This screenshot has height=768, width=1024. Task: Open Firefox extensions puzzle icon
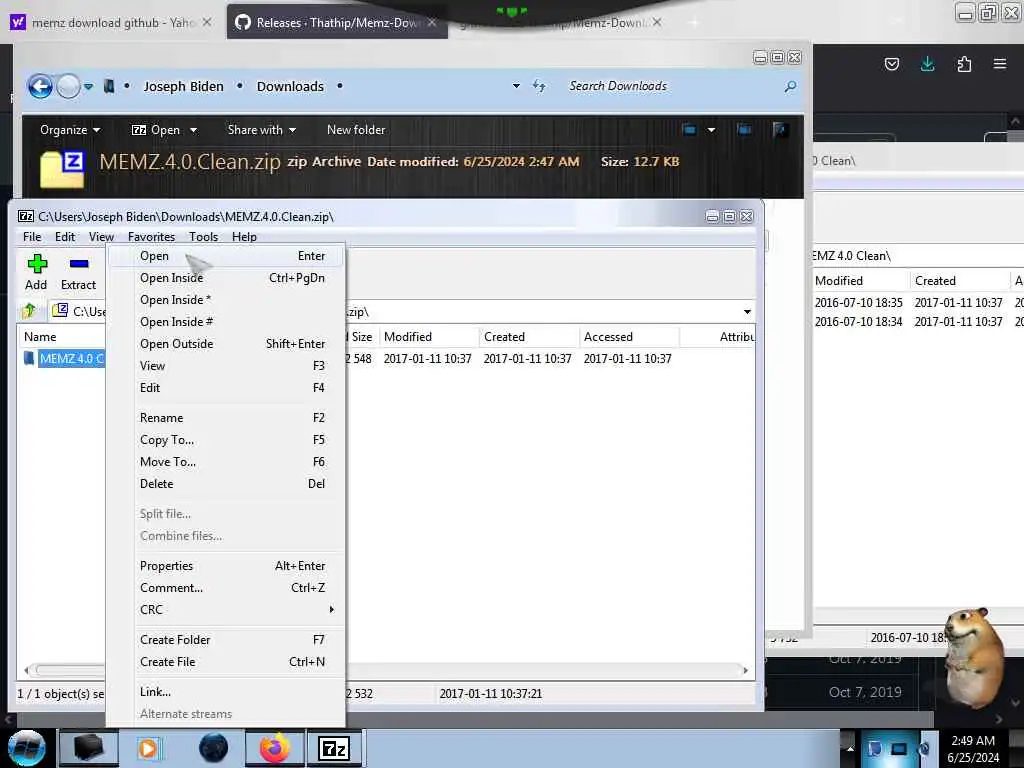tap(964, 64)
